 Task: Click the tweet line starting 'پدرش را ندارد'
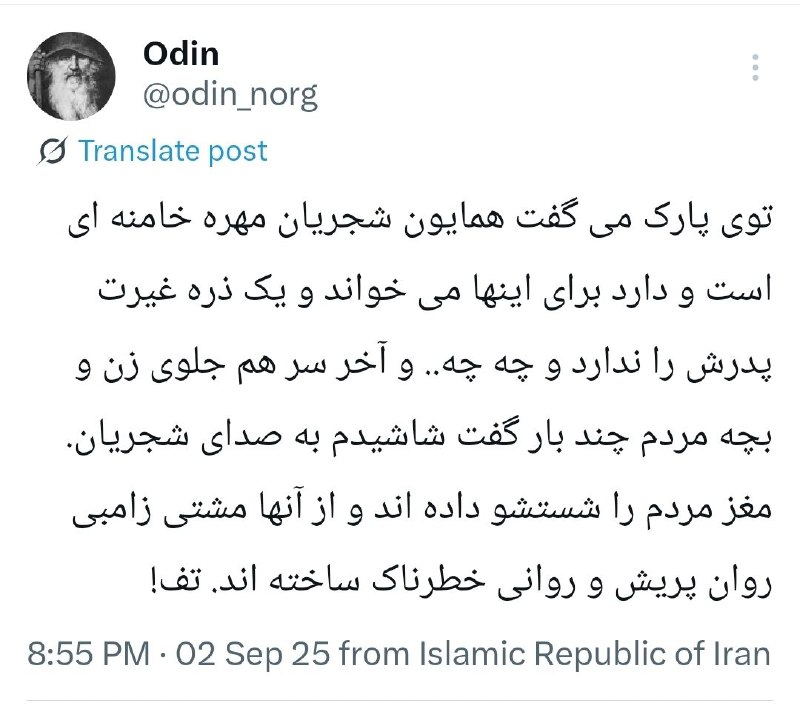click(423, 364)
